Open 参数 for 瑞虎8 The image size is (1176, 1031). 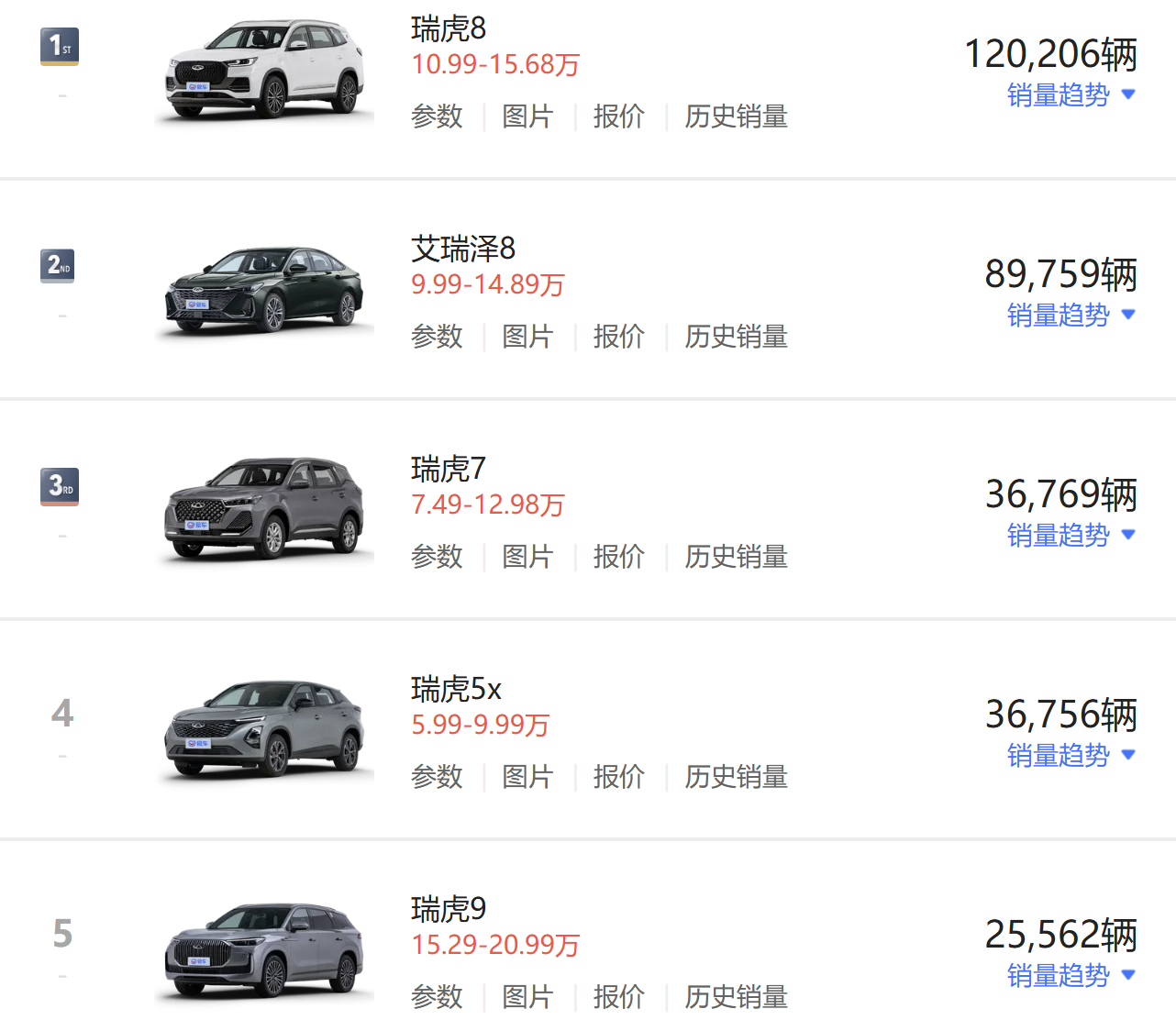pos(437,116)
